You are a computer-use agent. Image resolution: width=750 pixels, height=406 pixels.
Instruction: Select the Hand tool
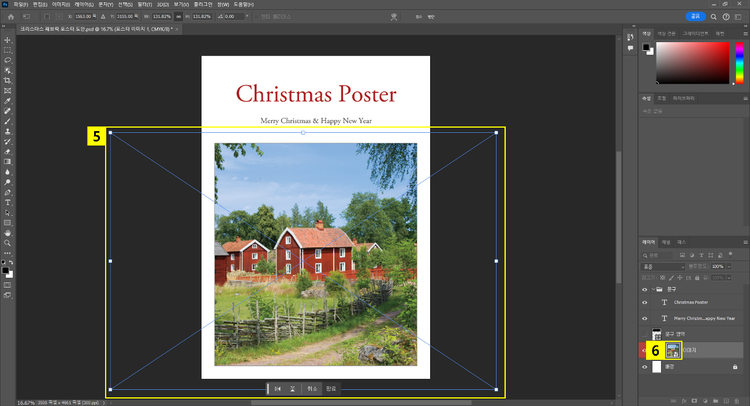pos(8,233)
